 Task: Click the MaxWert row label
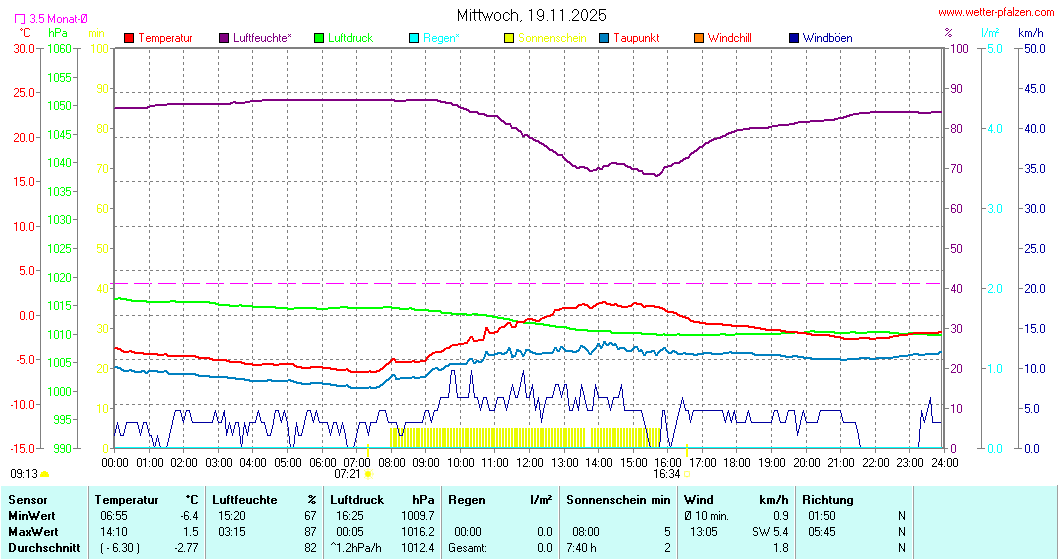click(32, 532)
